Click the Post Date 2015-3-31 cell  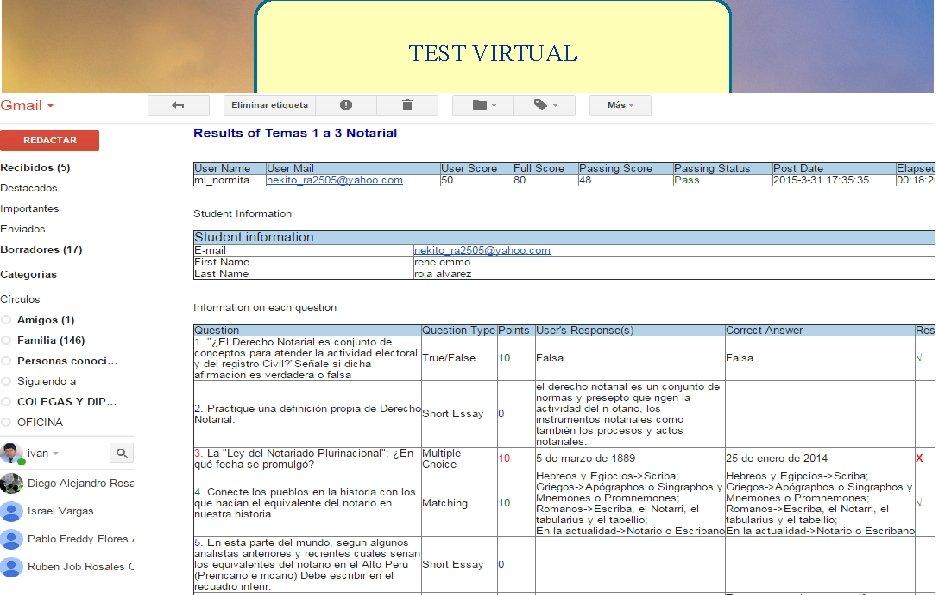tap(821, 180)
